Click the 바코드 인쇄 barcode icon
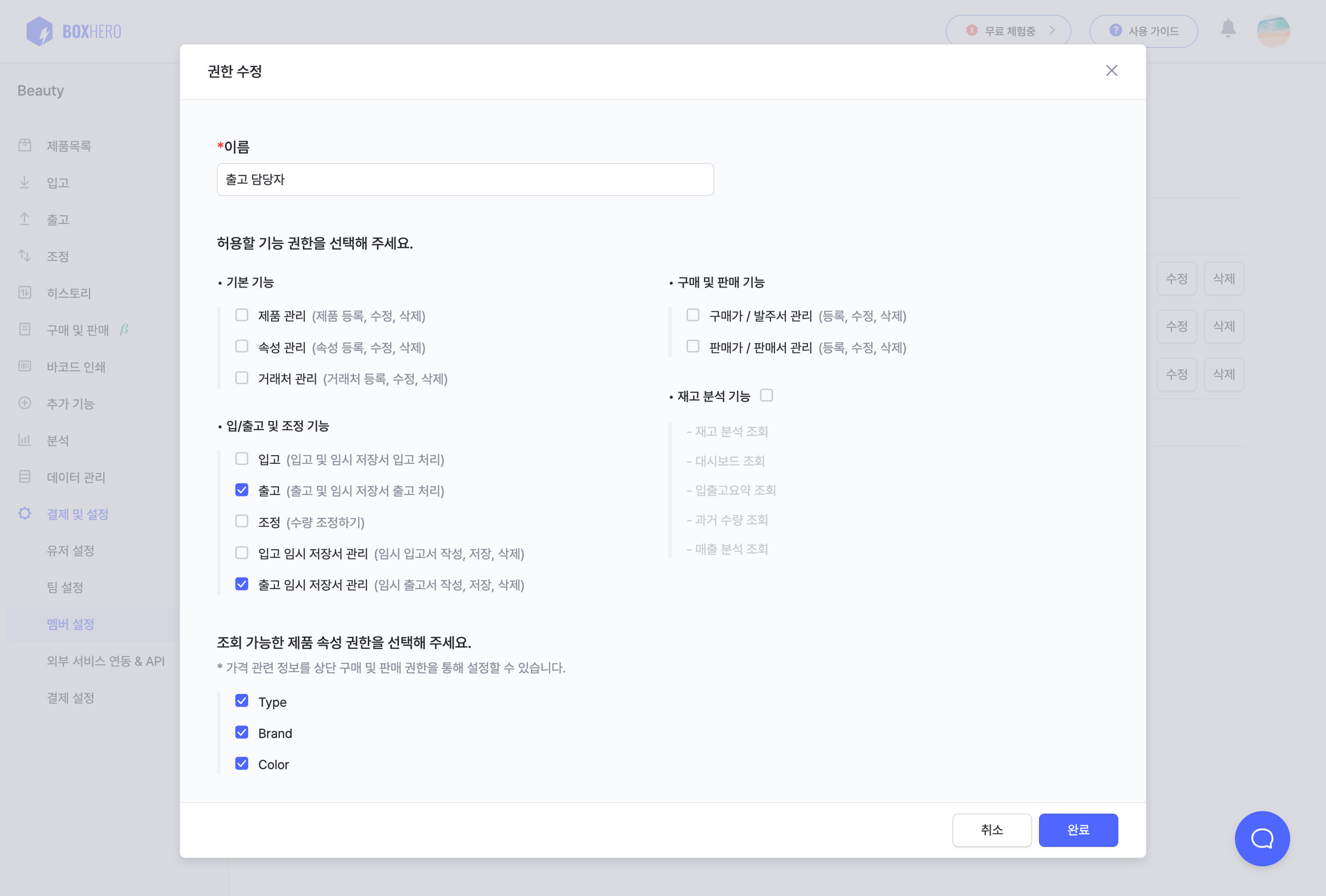 tap(25, 366)
